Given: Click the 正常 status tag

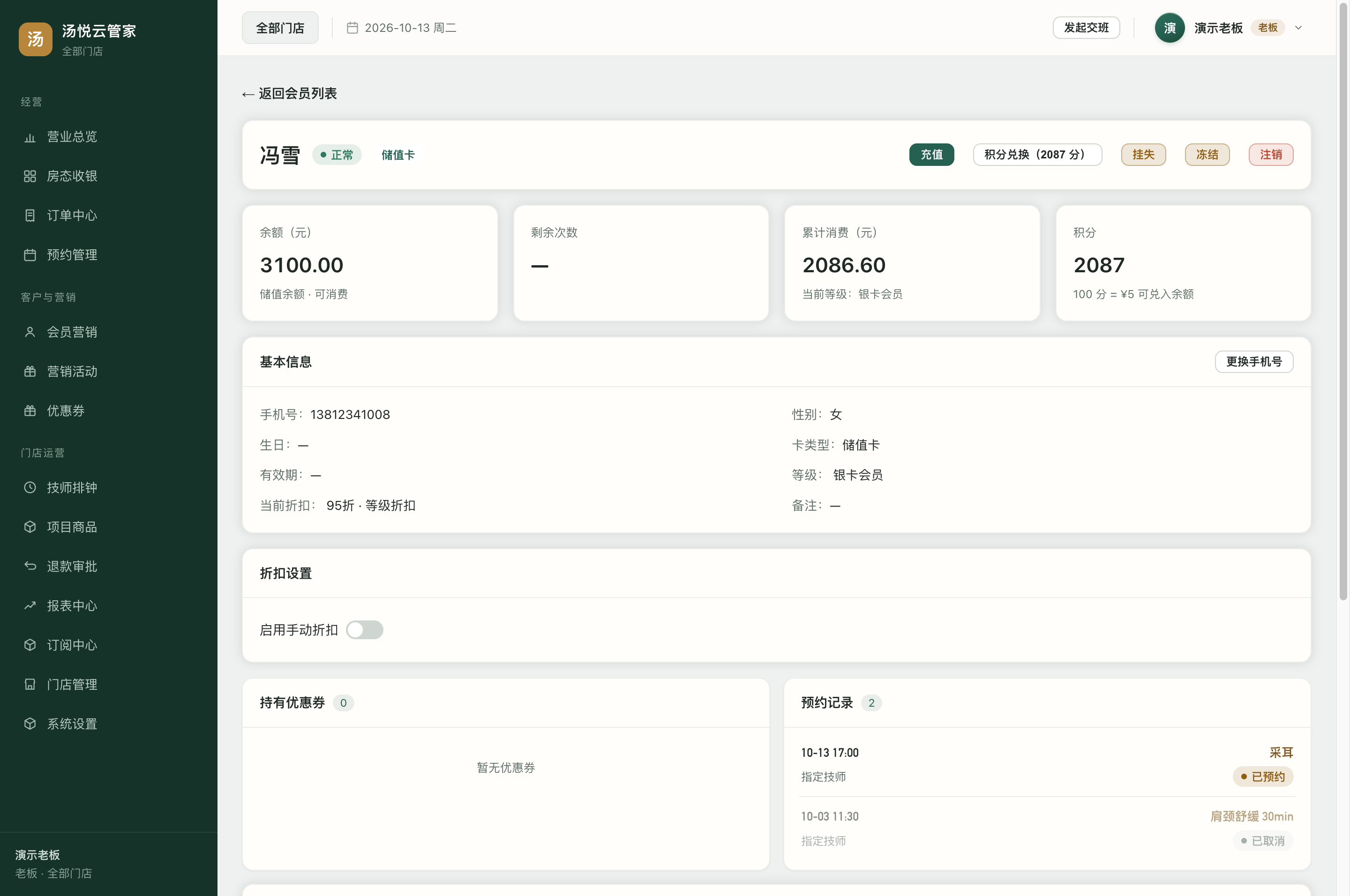Looking at the screenshot, I should (337, 155).
